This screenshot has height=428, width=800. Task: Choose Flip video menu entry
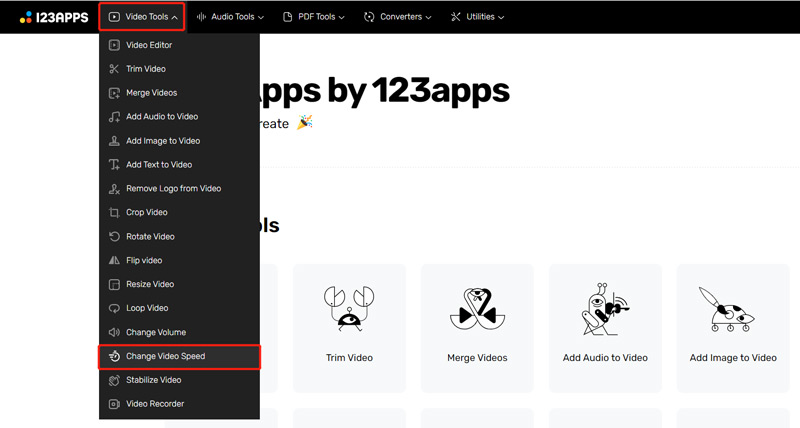click(179, 260)
